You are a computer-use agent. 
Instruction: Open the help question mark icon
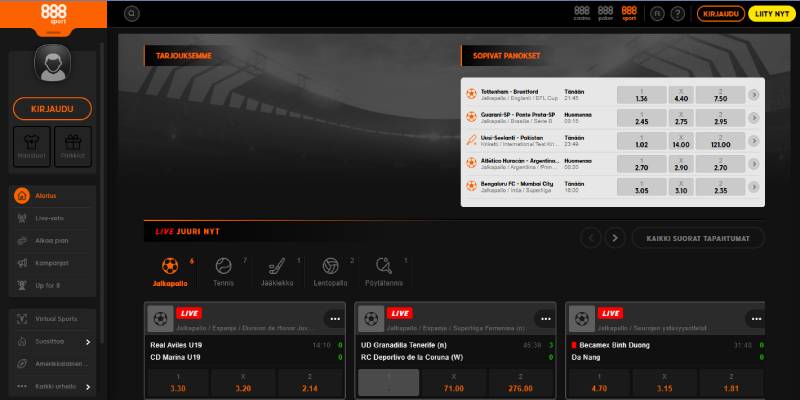678,14
